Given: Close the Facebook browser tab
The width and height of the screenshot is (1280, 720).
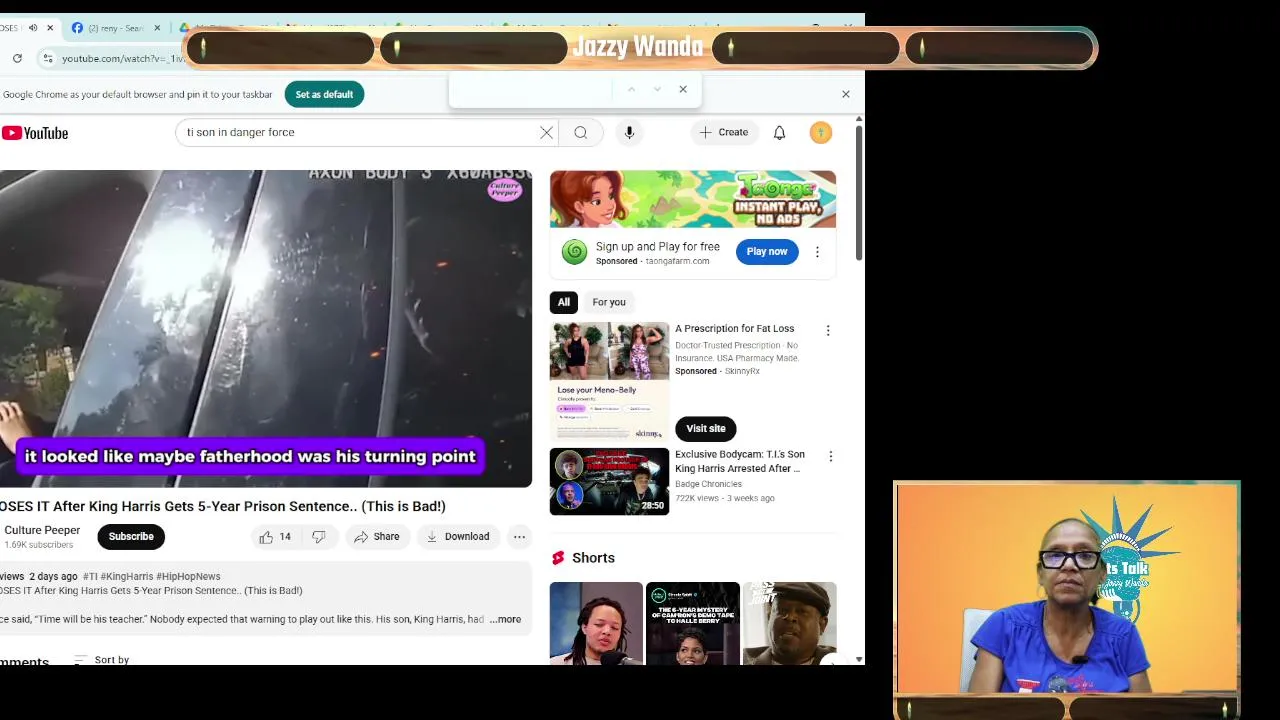Looking at the screenshot, I should click(x=157, y=28).
